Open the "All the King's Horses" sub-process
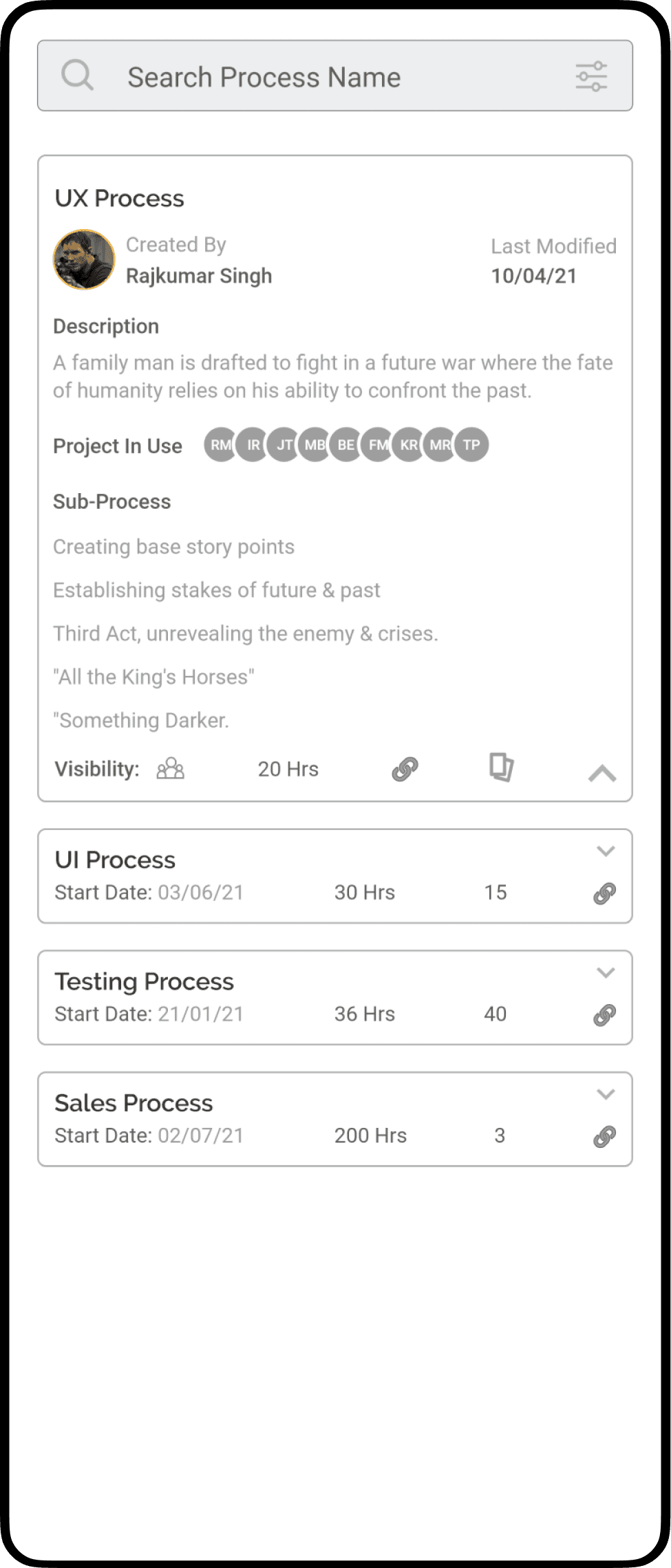The image size is (671, 1568). pyautogui.click(x=153, y=677)
